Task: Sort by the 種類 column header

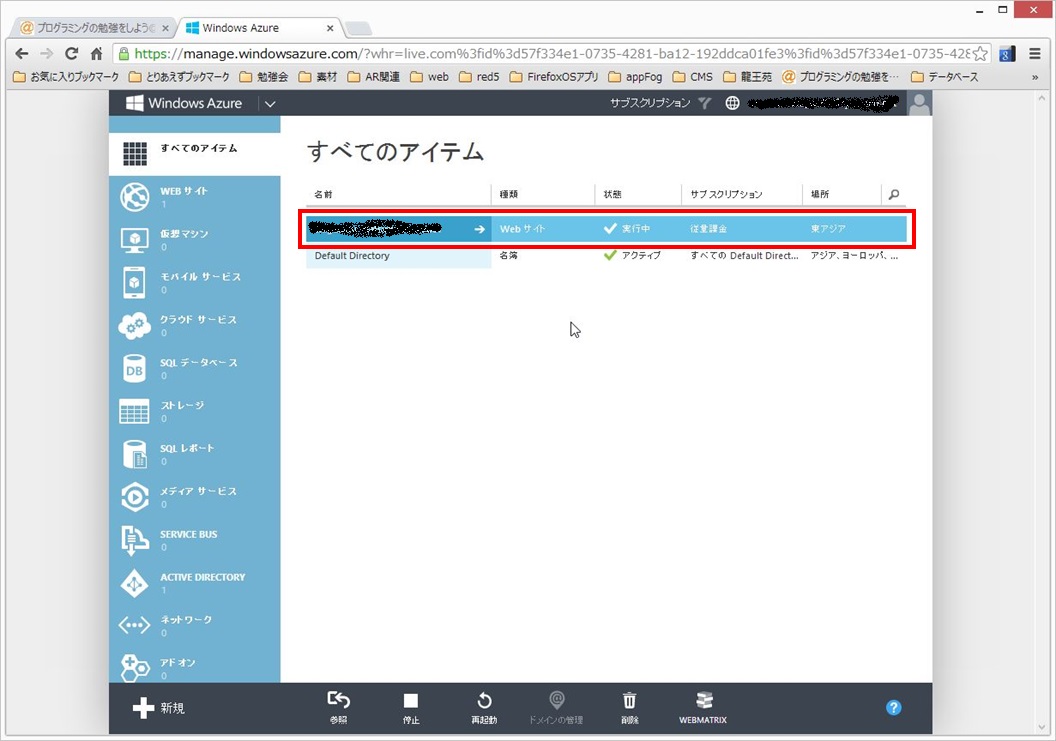Action: [508, 195]
